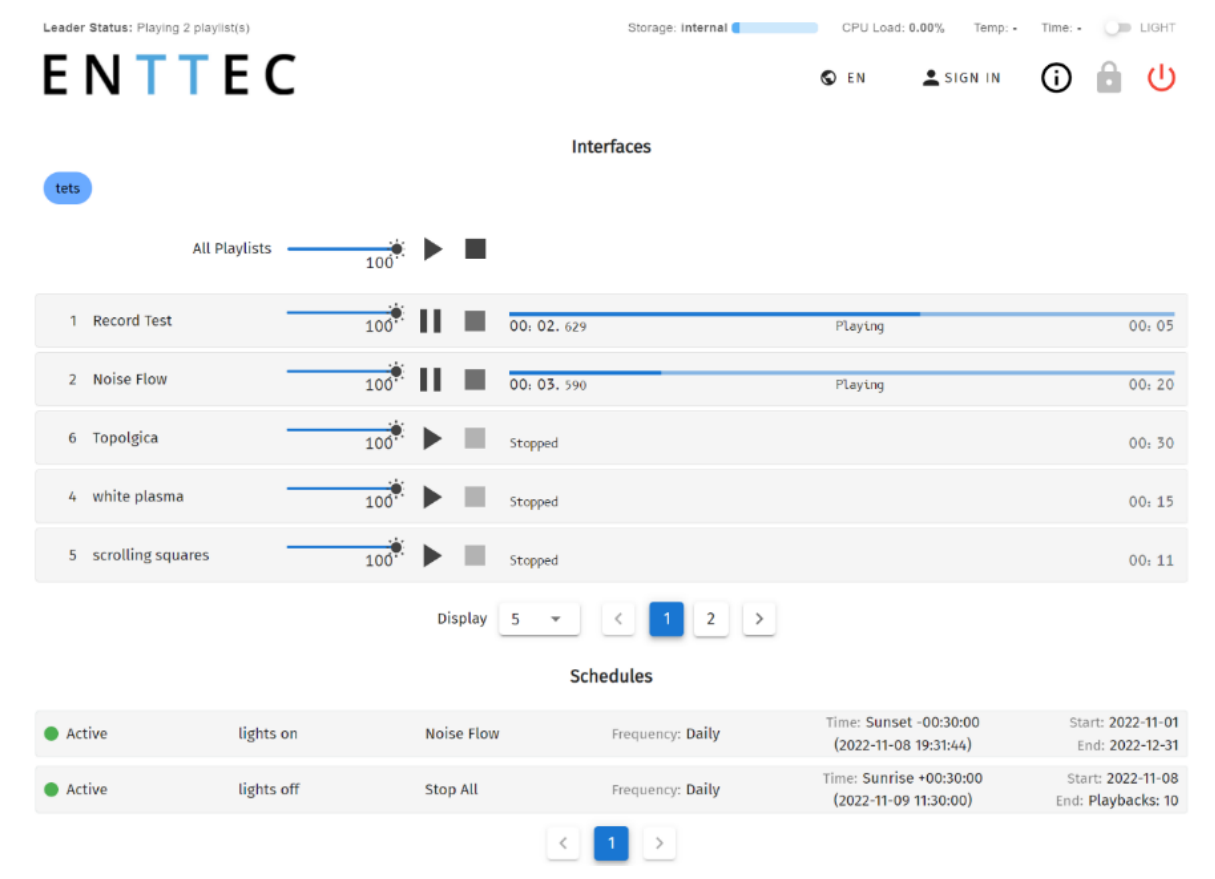Stop all playlists
Viewport: 1215px width, 879px height.
click(475, 248)
